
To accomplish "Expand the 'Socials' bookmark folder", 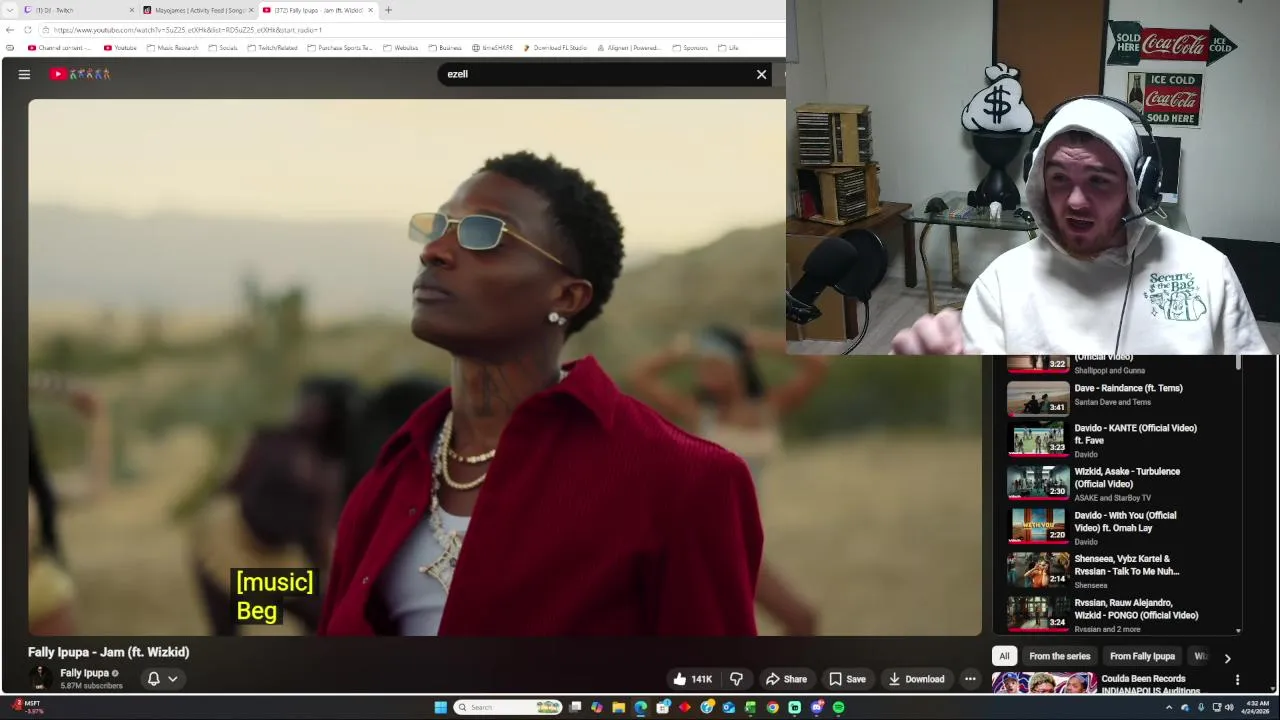I will (223, 48).
